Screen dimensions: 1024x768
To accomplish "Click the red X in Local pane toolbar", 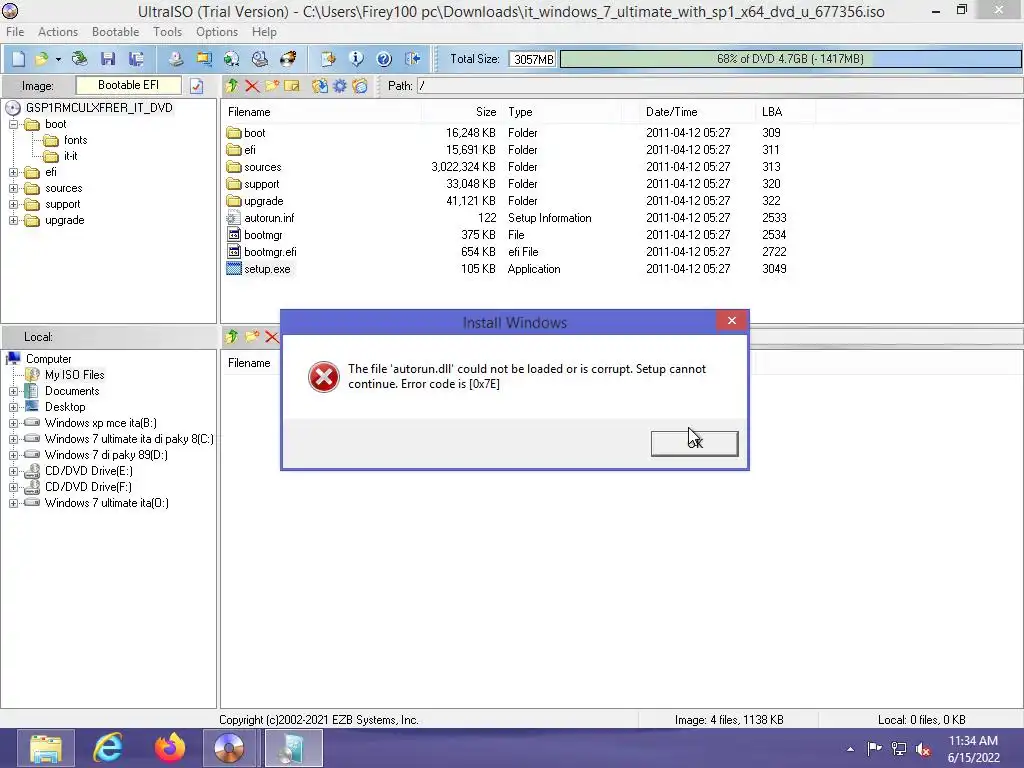I will [272, 337].
